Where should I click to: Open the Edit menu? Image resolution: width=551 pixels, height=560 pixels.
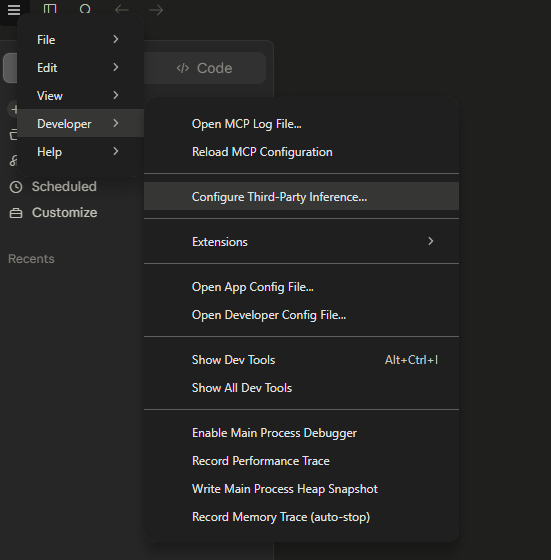(81, 67)
